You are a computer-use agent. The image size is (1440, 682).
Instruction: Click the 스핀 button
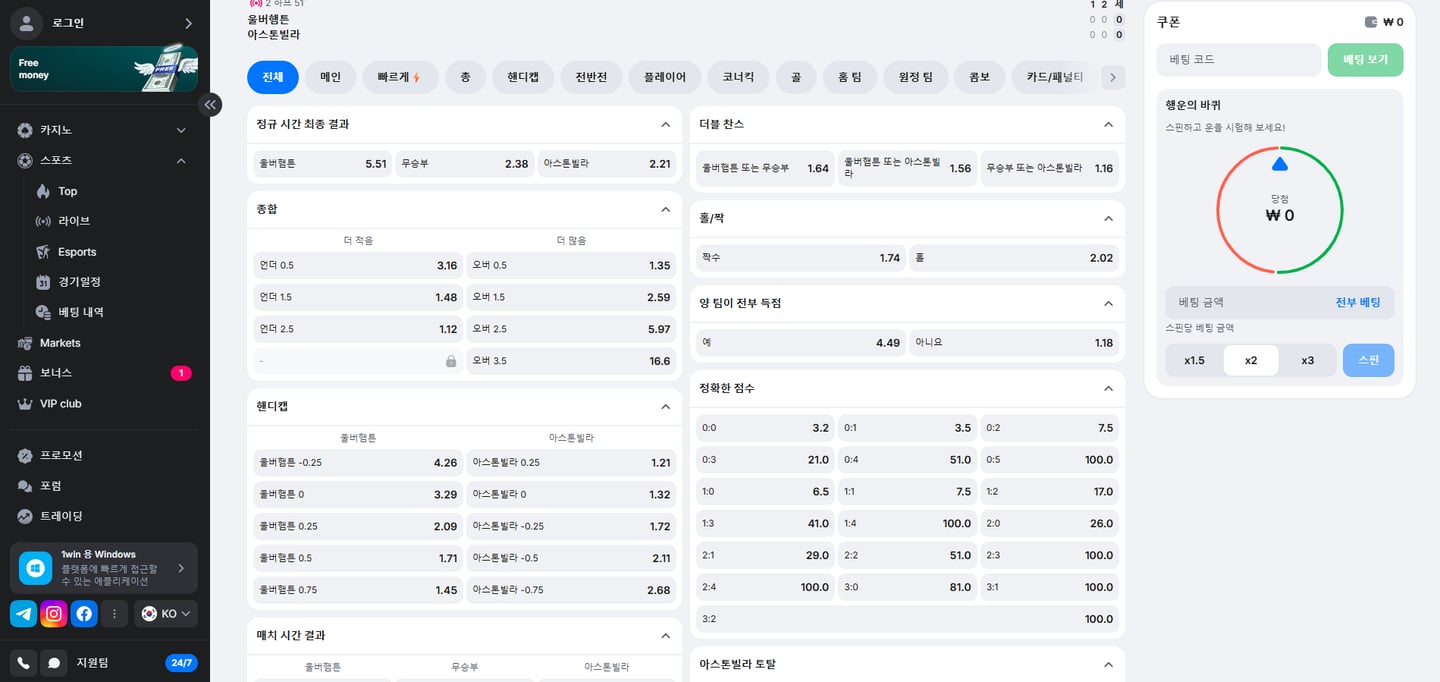[1368, 360]
